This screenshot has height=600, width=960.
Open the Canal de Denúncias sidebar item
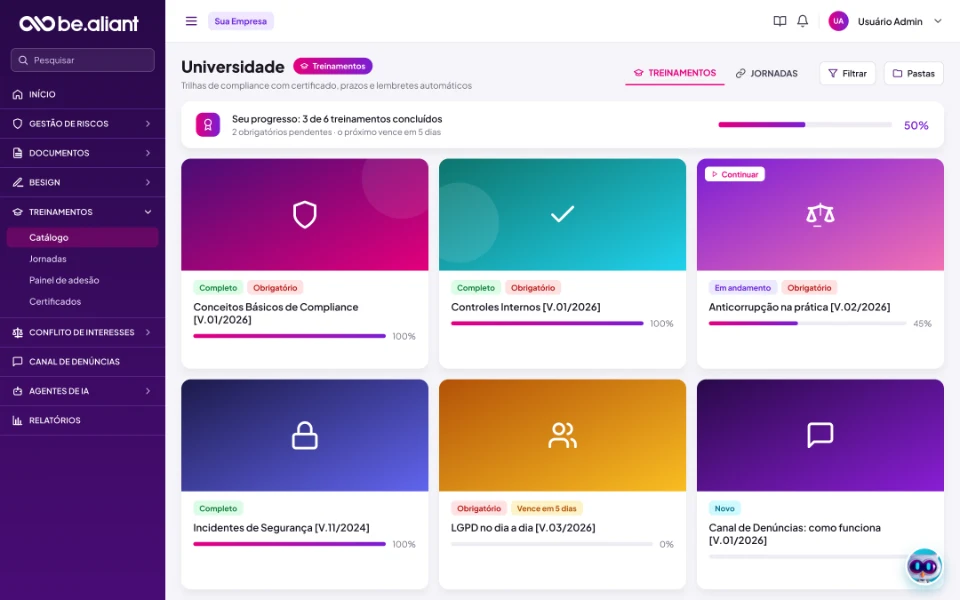[83, 362]
